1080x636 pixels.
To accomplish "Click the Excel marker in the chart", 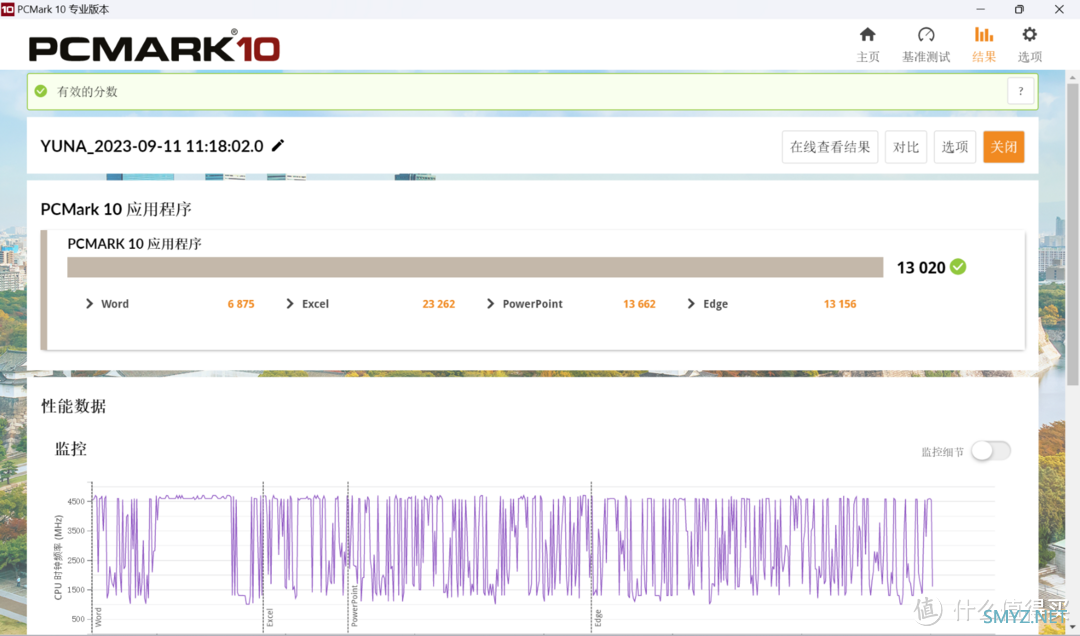I will tap(269, 617).
